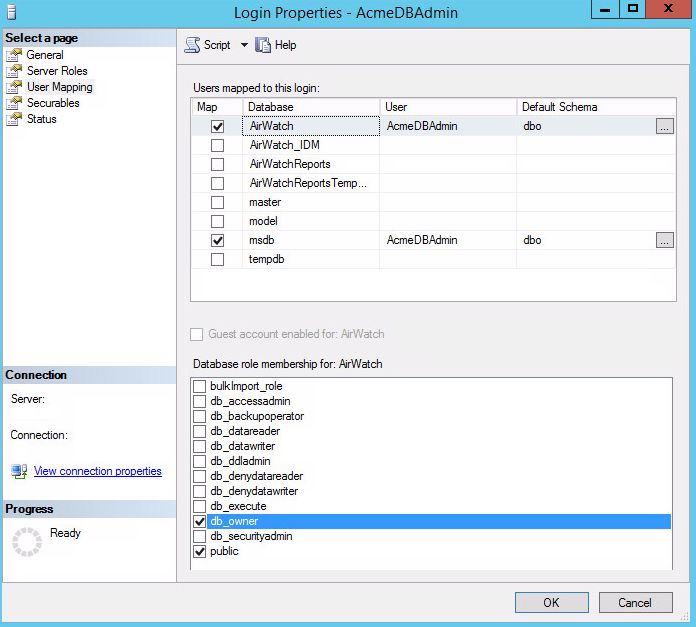This screenshot has height=627, width=696.
Task: Click the ellipsis button for AirWatch schema
Action: (664, 126)
